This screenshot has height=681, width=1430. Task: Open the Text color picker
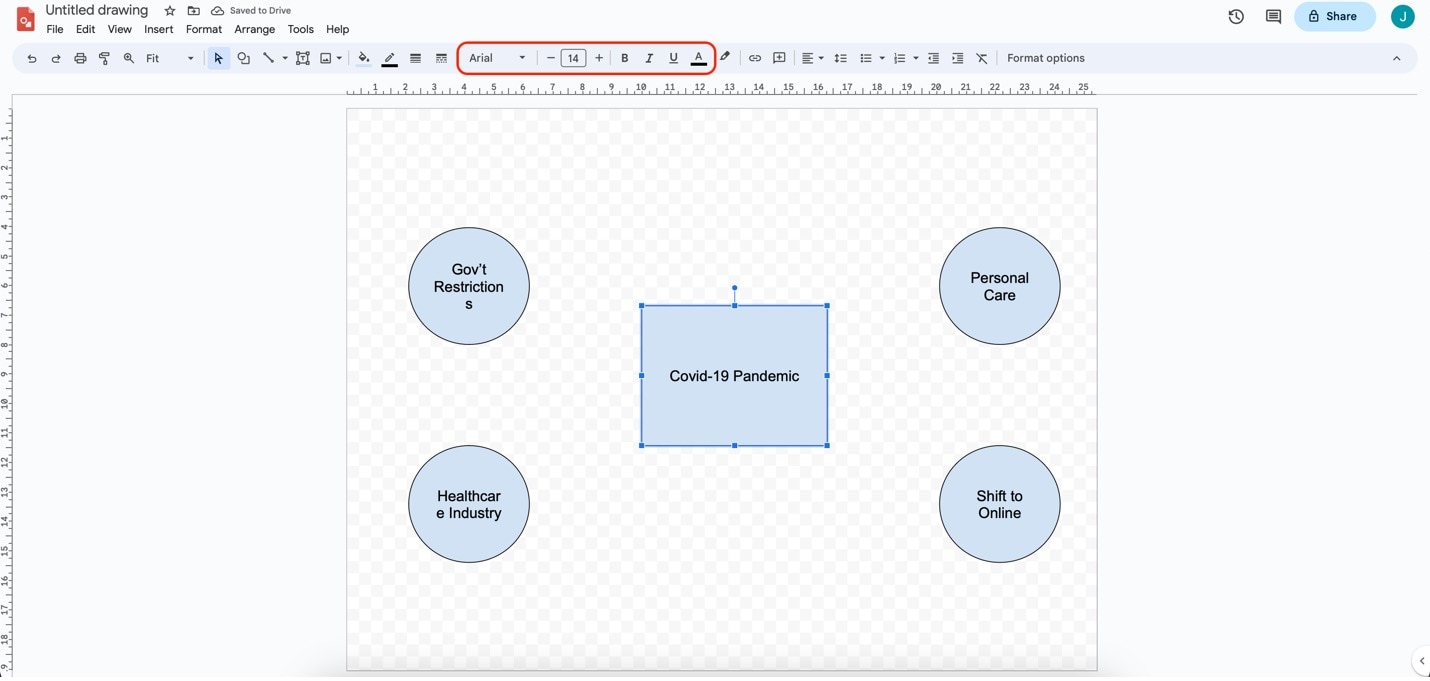699,58
